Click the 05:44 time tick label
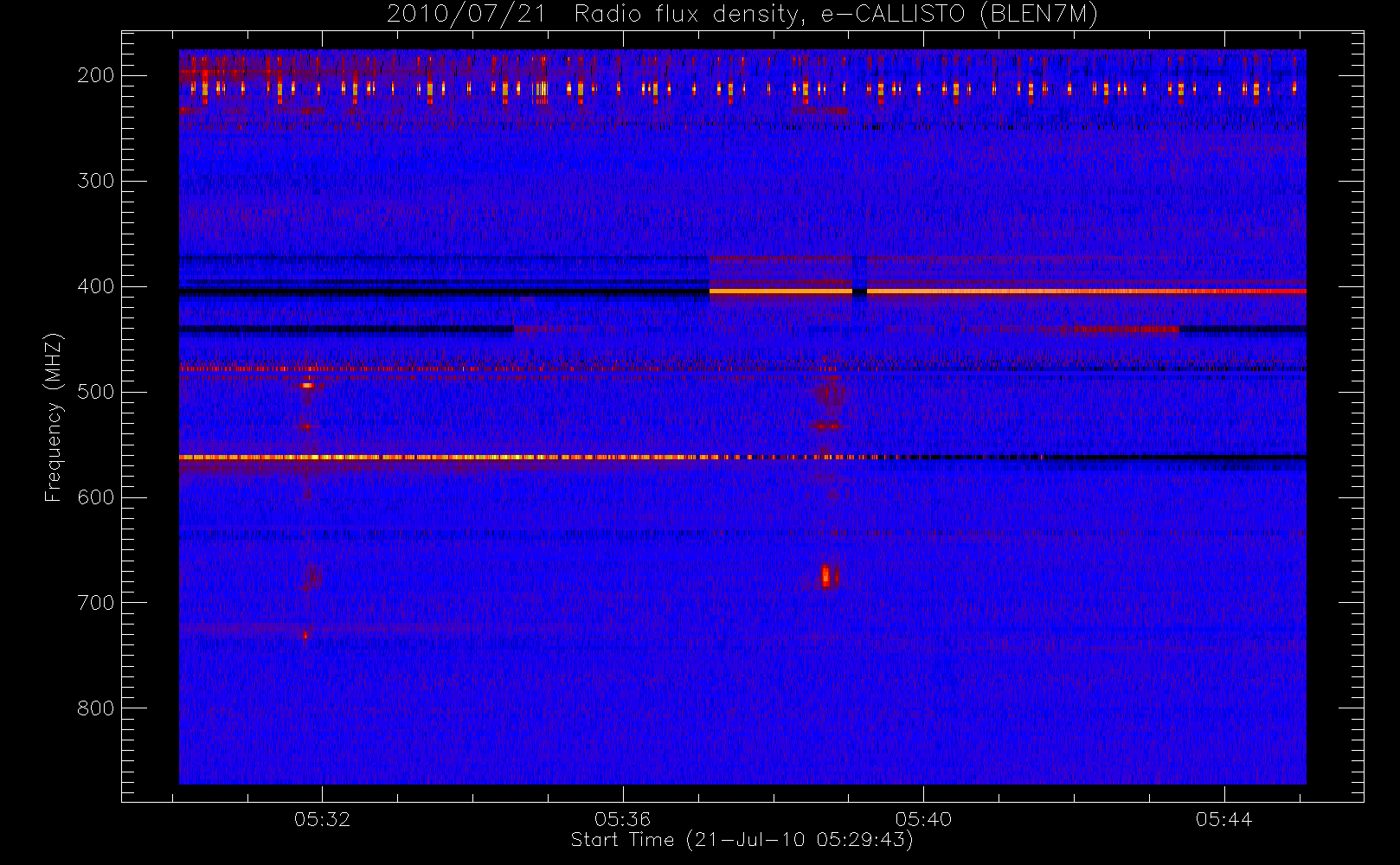 (1223, 819)
